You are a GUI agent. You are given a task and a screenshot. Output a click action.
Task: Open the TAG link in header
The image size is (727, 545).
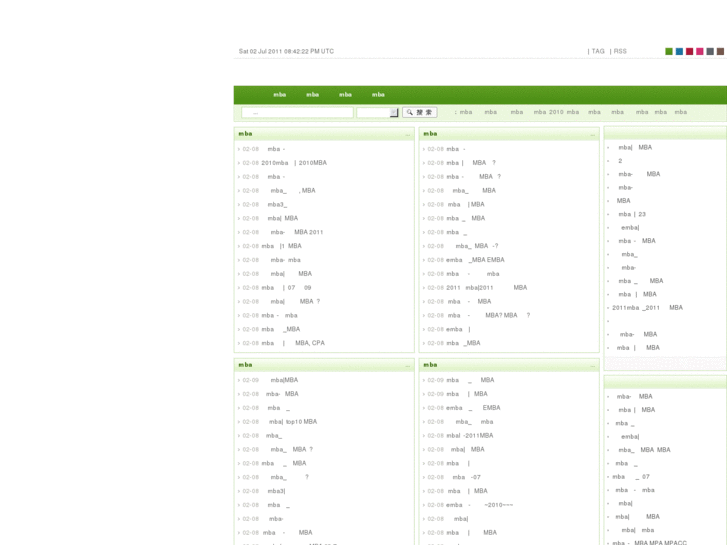[598, 51]
